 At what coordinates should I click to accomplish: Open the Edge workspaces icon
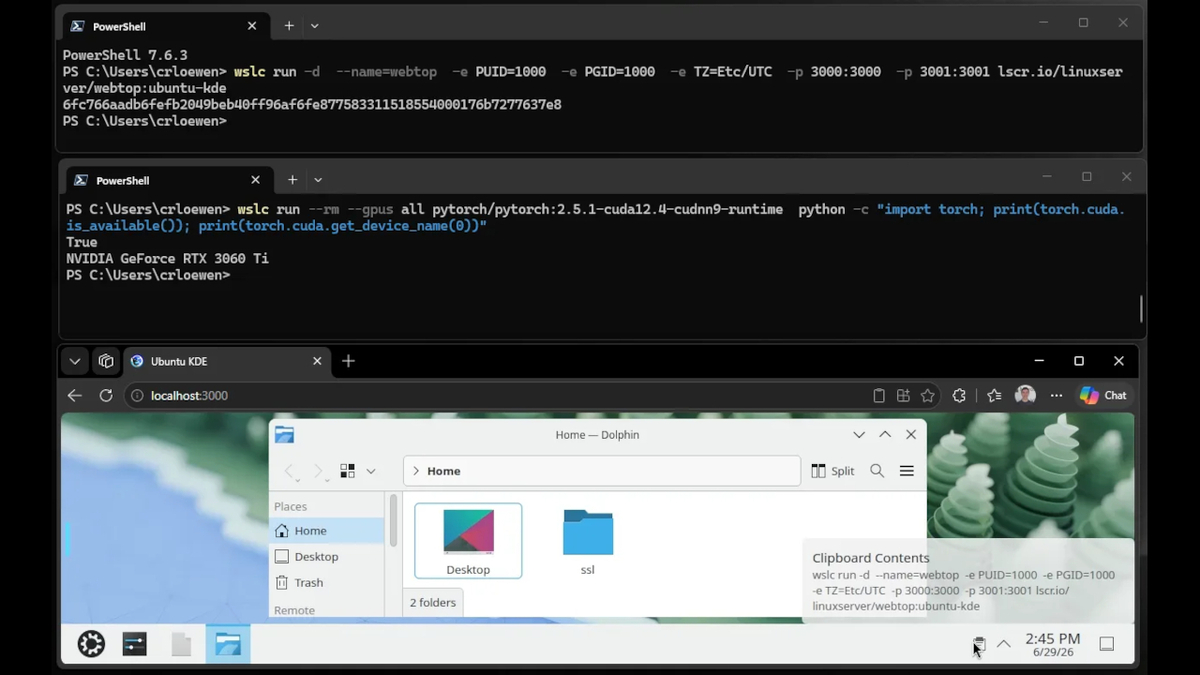click(106, 361)
